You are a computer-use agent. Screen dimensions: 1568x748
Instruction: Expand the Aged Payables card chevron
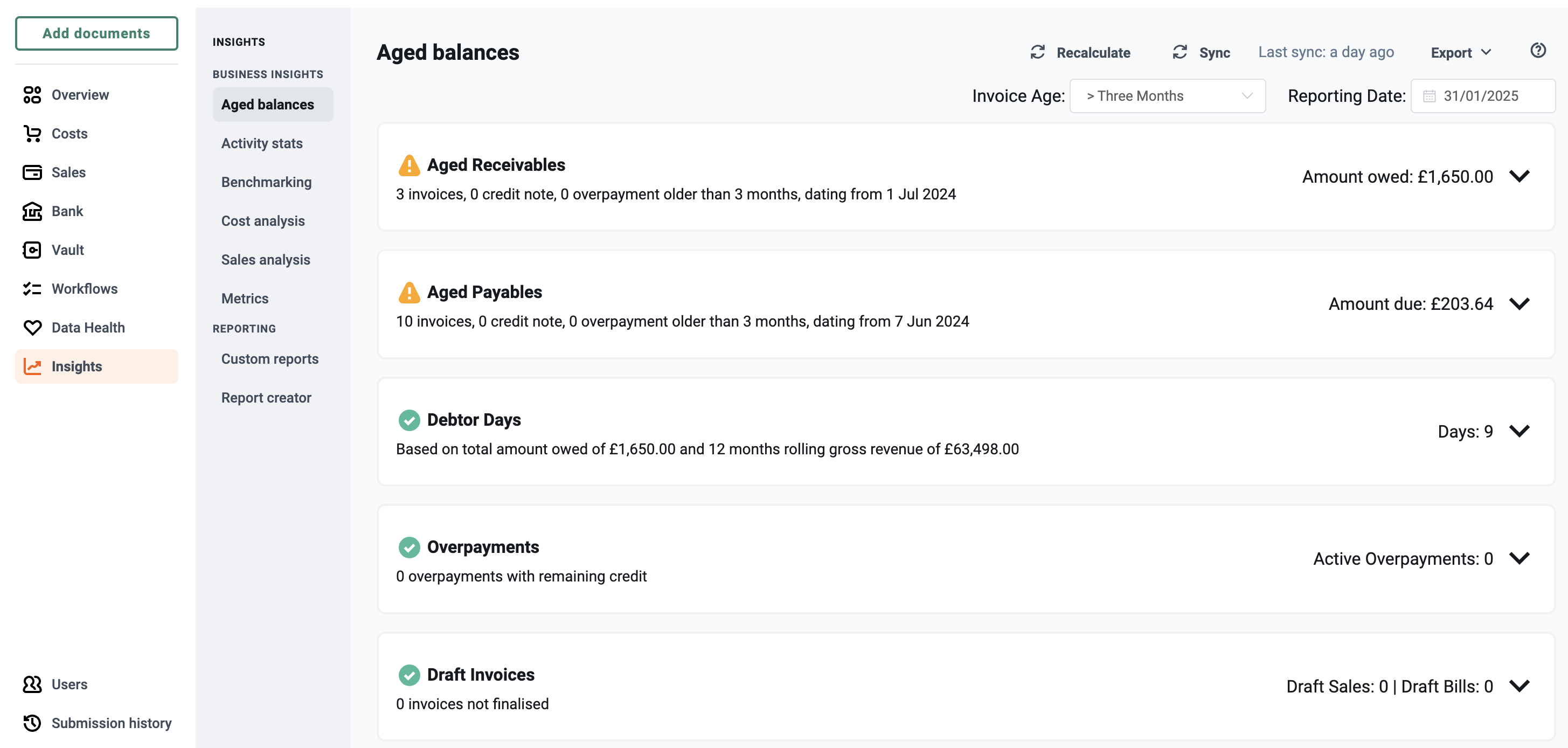point(1520,304)
